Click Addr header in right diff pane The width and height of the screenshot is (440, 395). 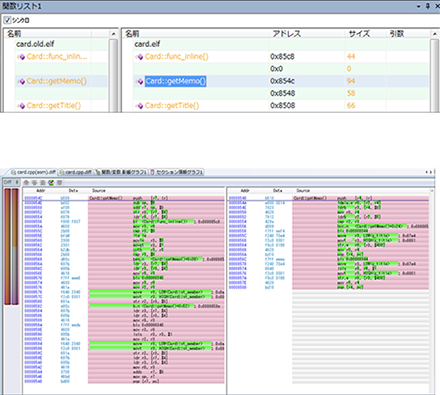point(245,191)
